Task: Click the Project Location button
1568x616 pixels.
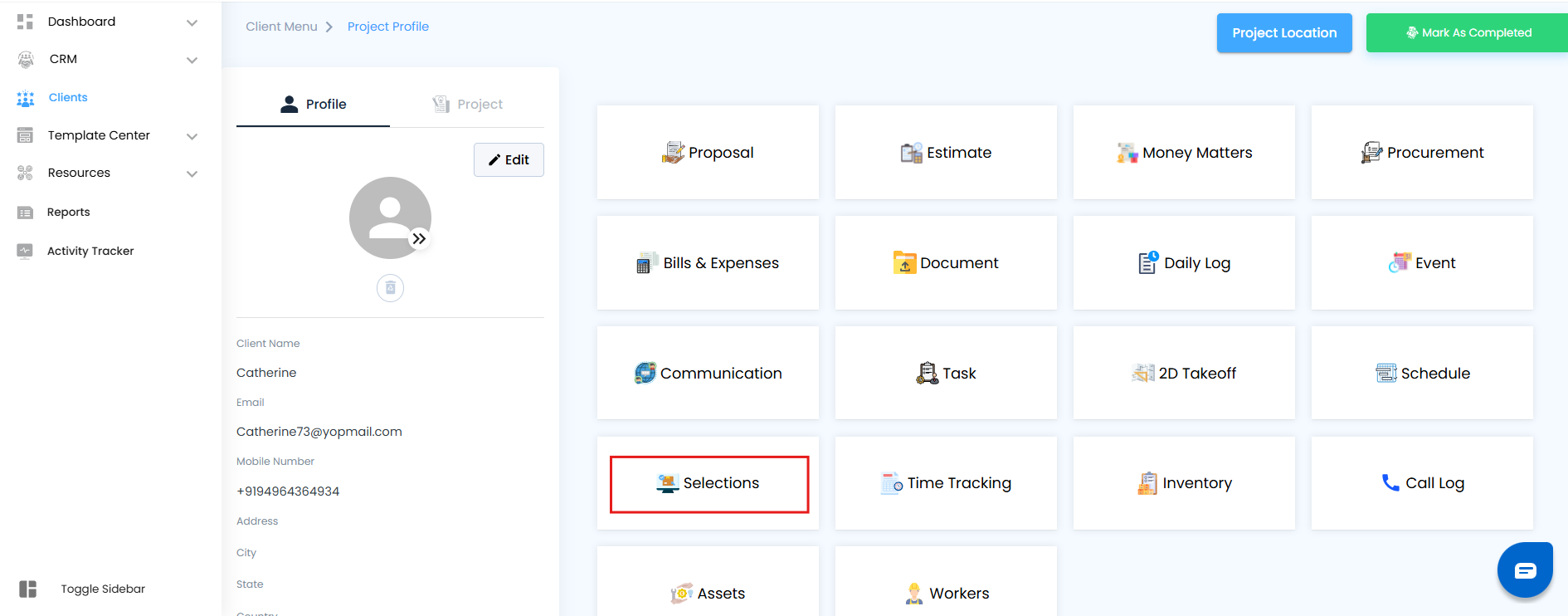Action: click(1284, 33)
